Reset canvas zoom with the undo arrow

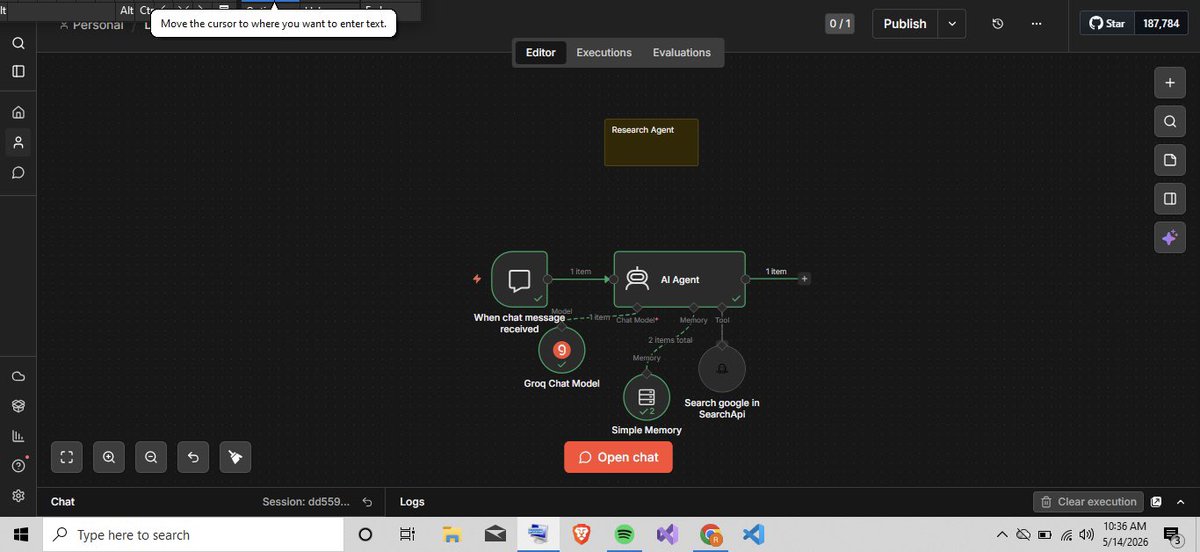click(193, 457)
